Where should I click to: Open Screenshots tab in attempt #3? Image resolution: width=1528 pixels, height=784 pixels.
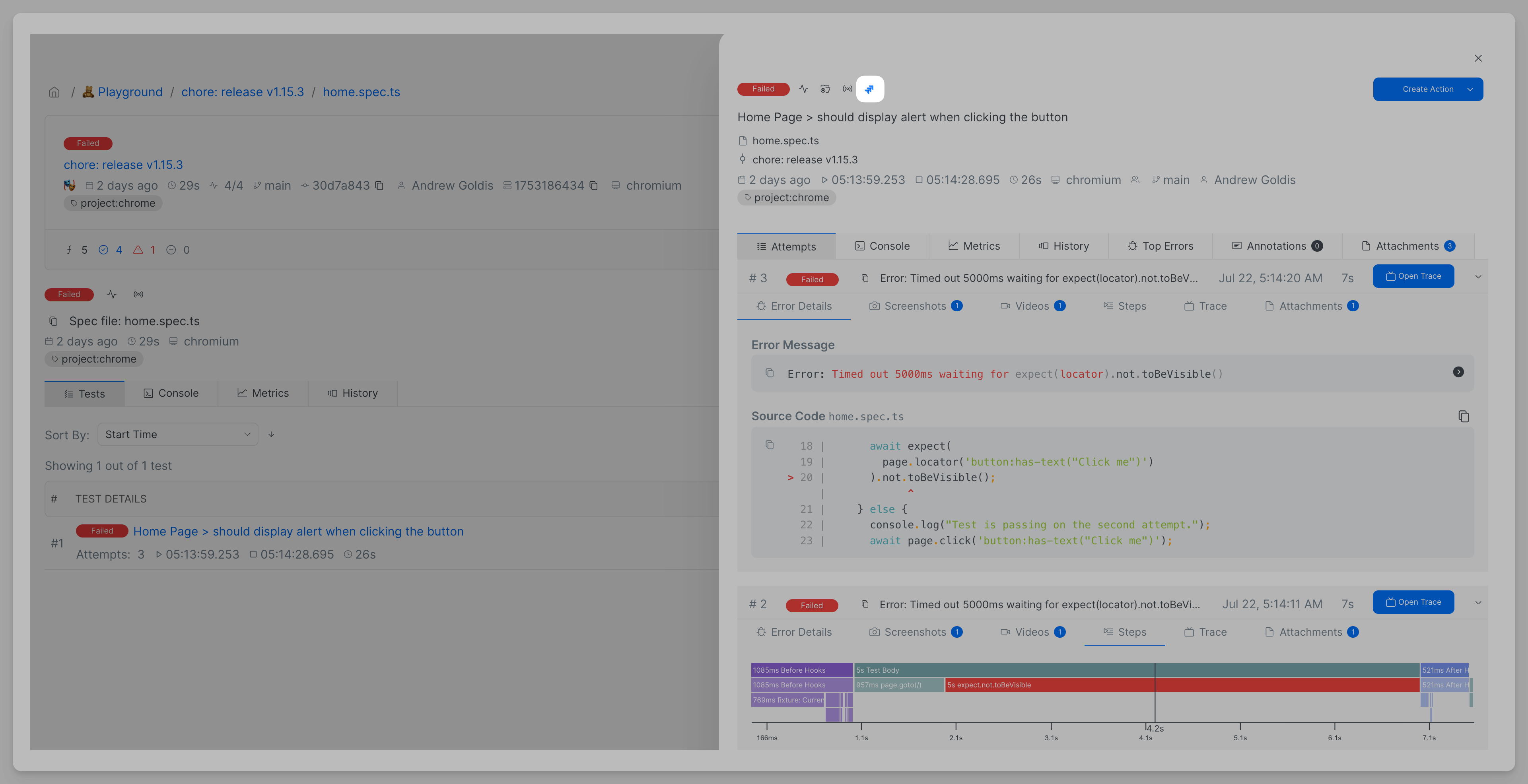[x=915, y=306]
